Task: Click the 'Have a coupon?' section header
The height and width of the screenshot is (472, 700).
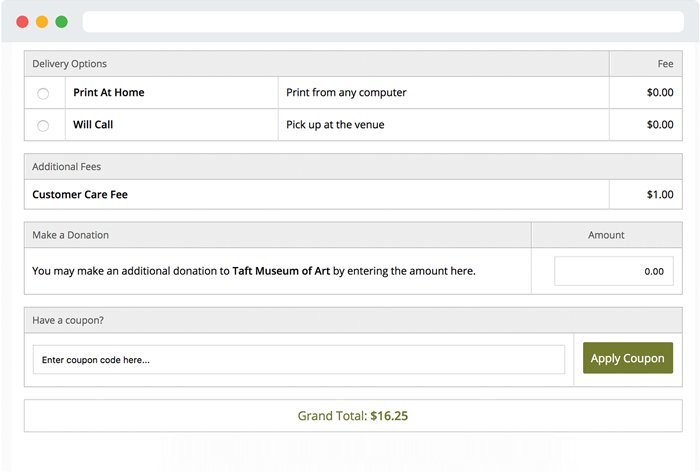Action: 68,320
